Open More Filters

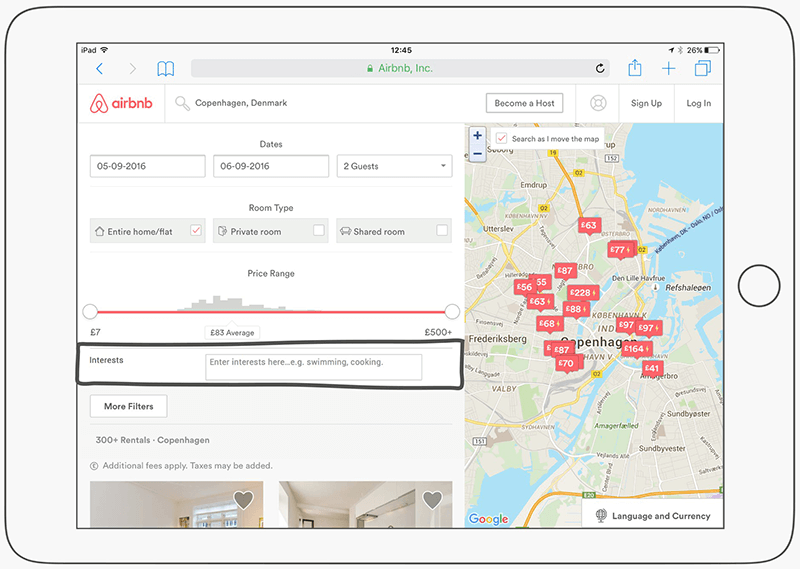(x=129, y=406)
